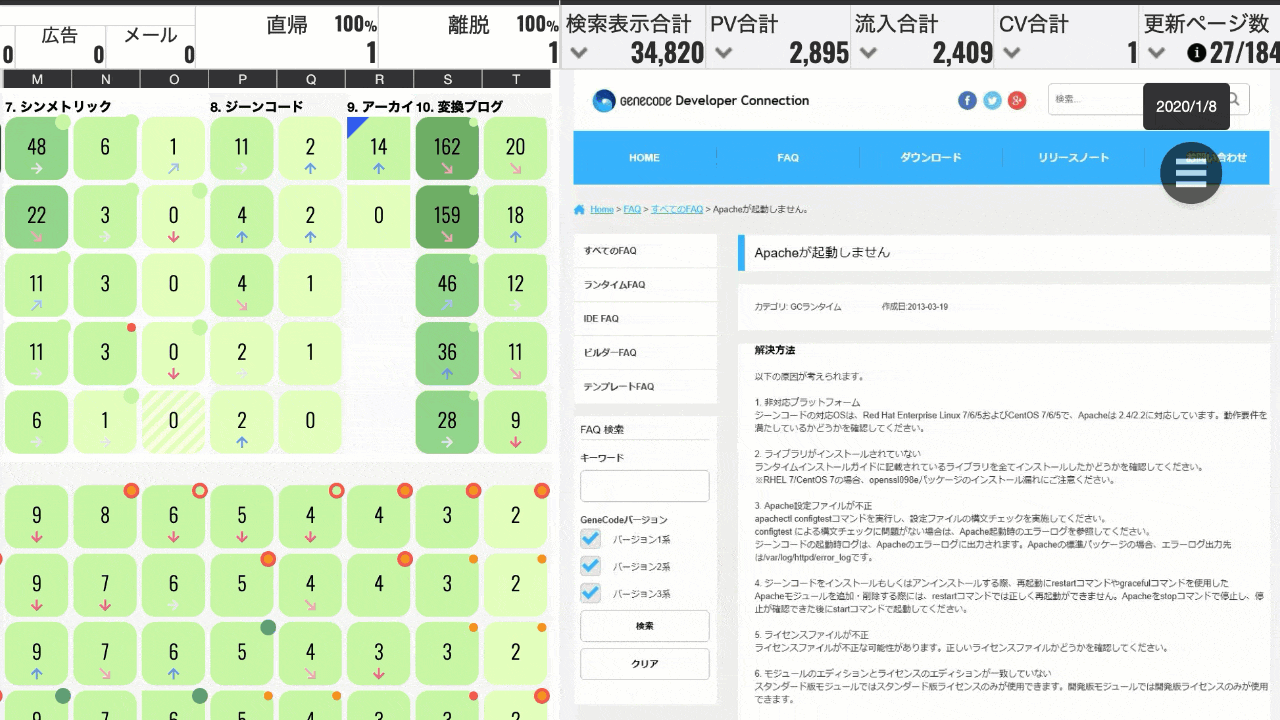1280x720 pixels.
Task: Toggle the バージョン2系 checkbox
Action: (x=591, y=566)
